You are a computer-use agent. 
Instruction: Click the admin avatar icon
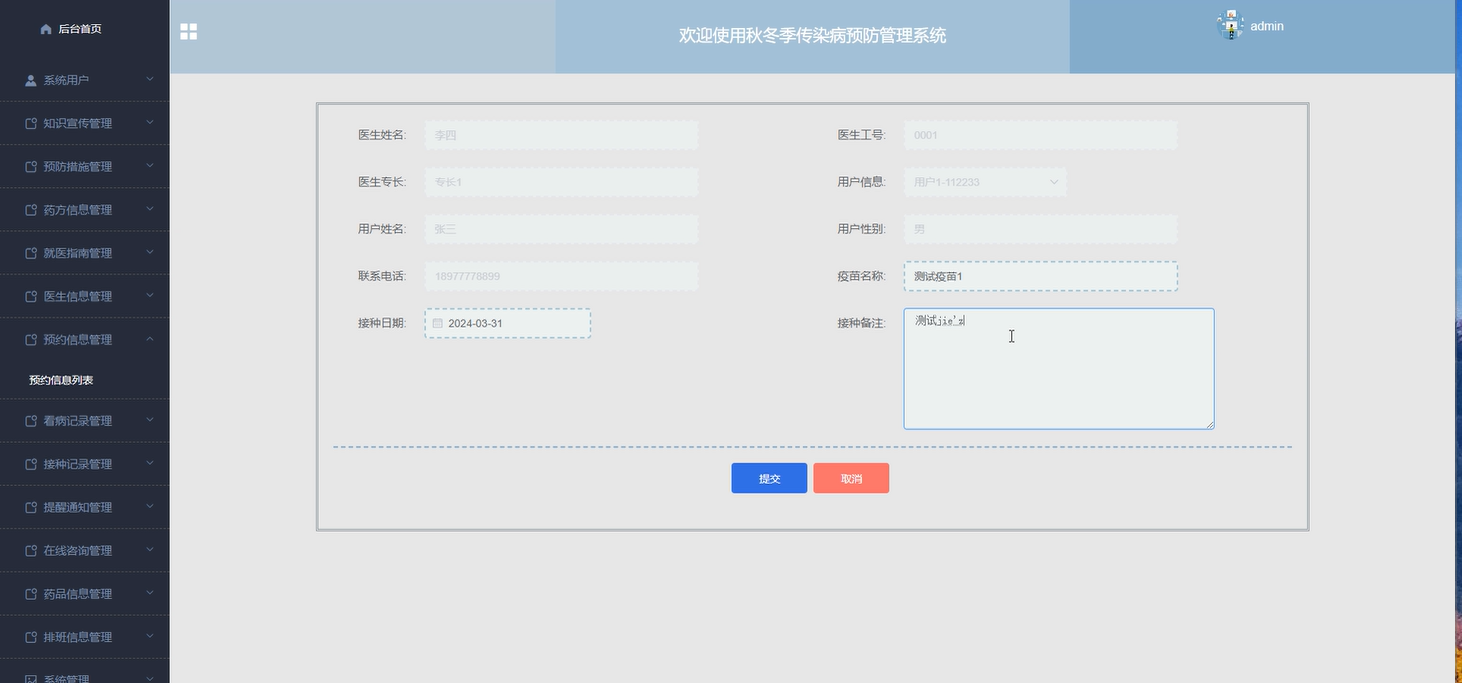1230,25
